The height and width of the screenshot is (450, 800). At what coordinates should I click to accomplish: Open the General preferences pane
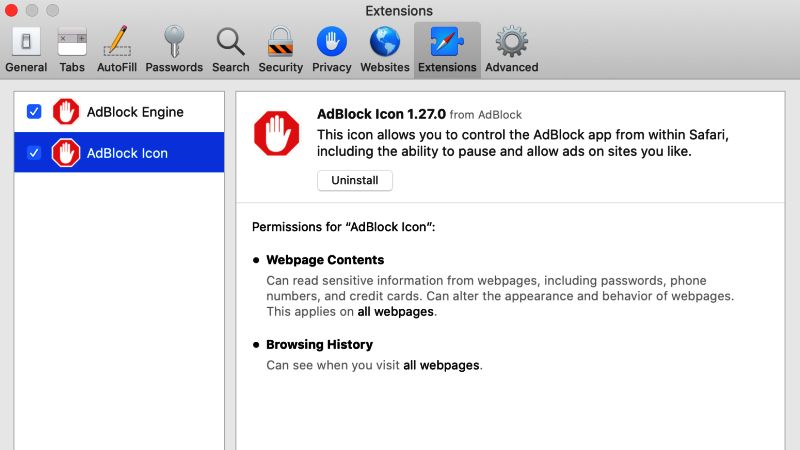click(26, 50)
